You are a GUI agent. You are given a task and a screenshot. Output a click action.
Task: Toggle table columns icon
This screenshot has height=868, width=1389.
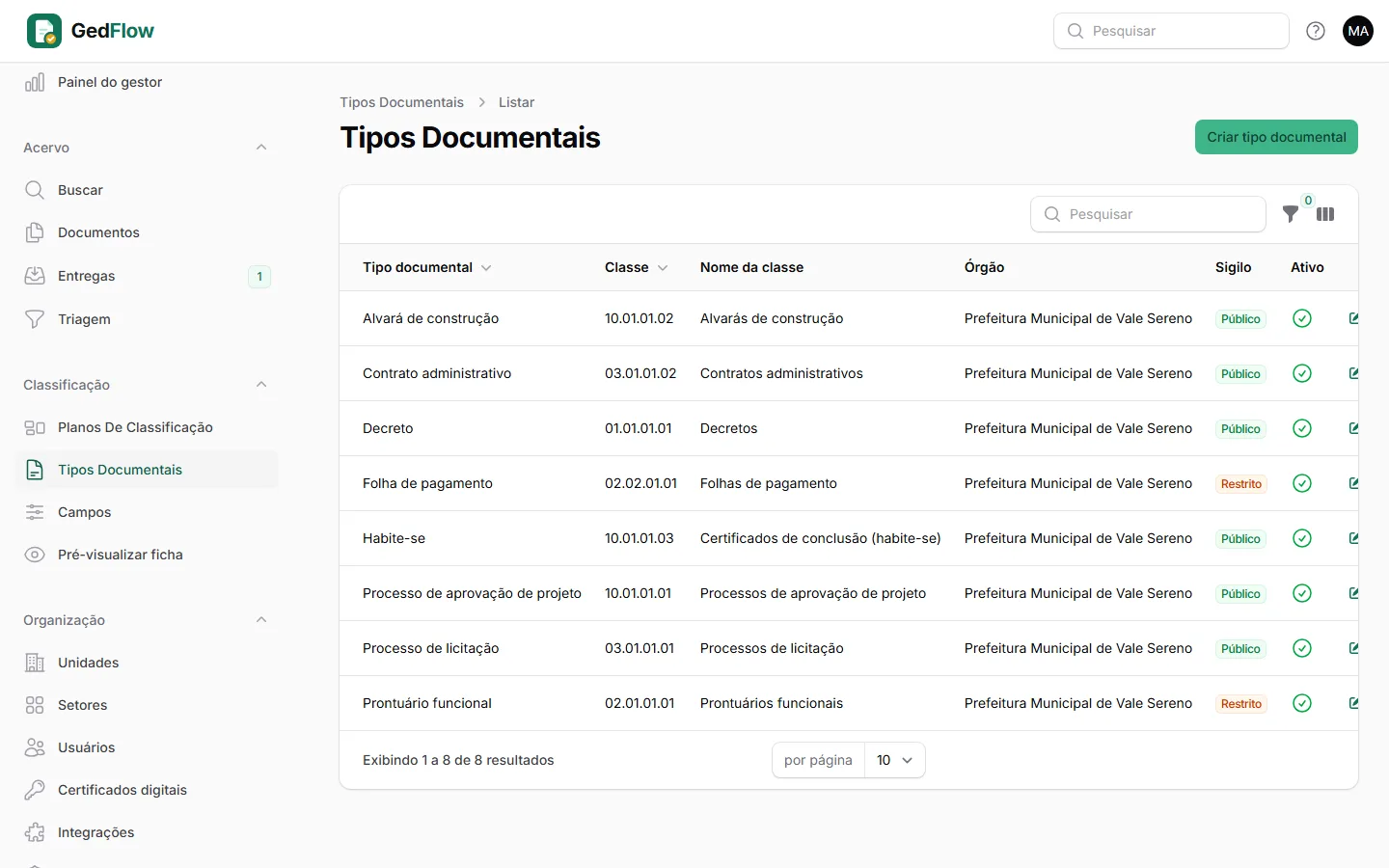pos(1325,214)
